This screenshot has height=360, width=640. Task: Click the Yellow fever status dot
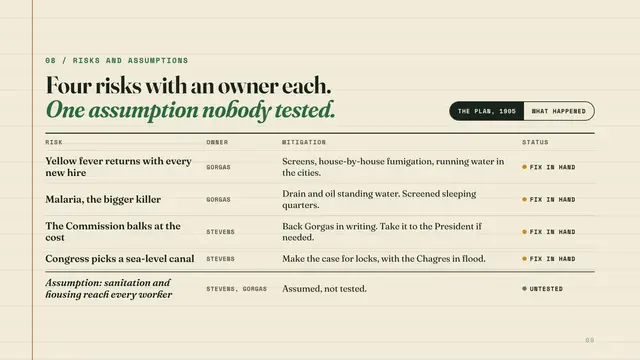(524, 167)
